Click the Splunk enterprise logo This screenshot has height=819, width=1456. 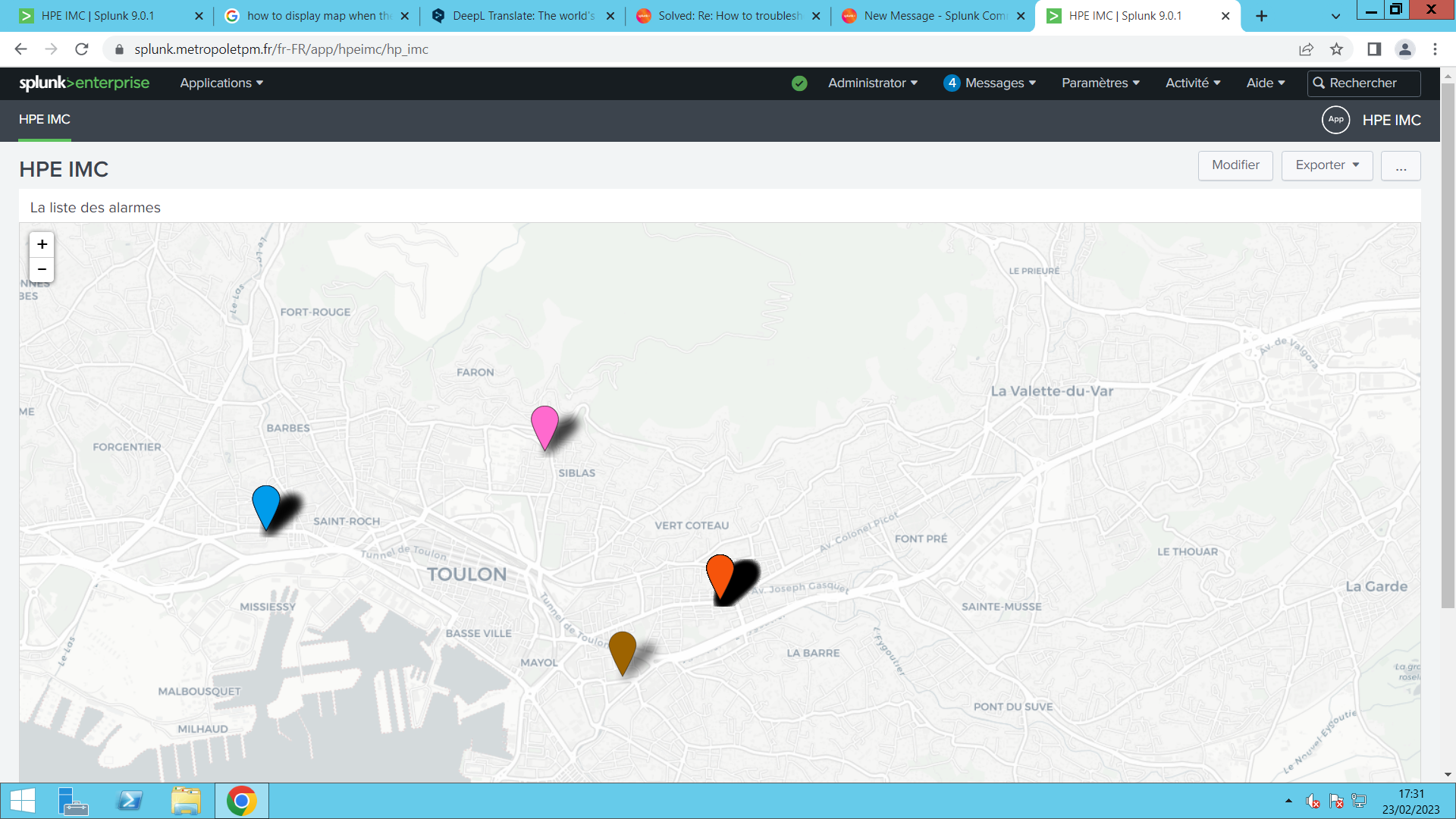click(84, 83)
